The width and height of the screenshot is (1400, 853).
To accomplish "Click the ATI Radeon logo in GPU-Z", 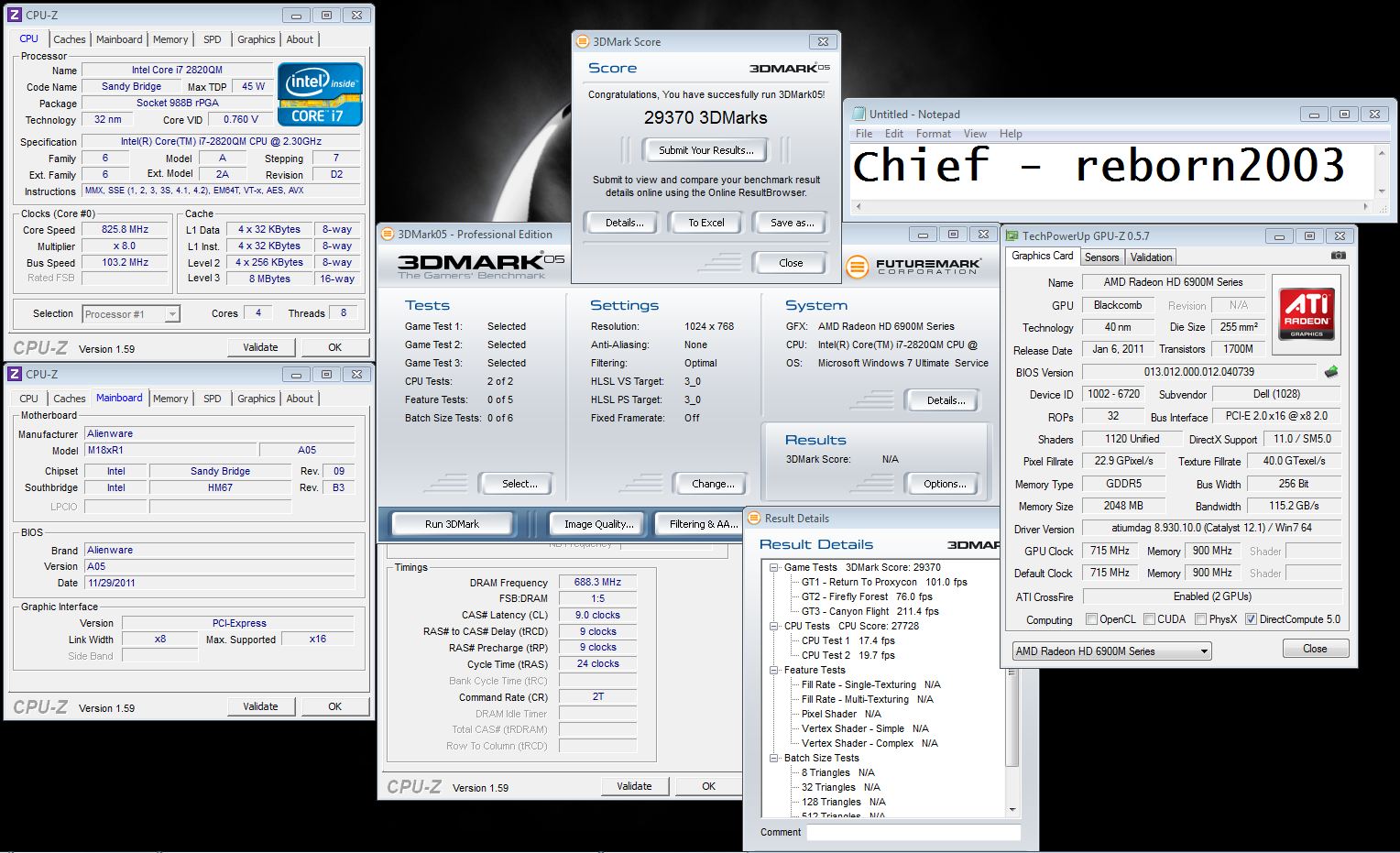I will tap(1307, 312).
